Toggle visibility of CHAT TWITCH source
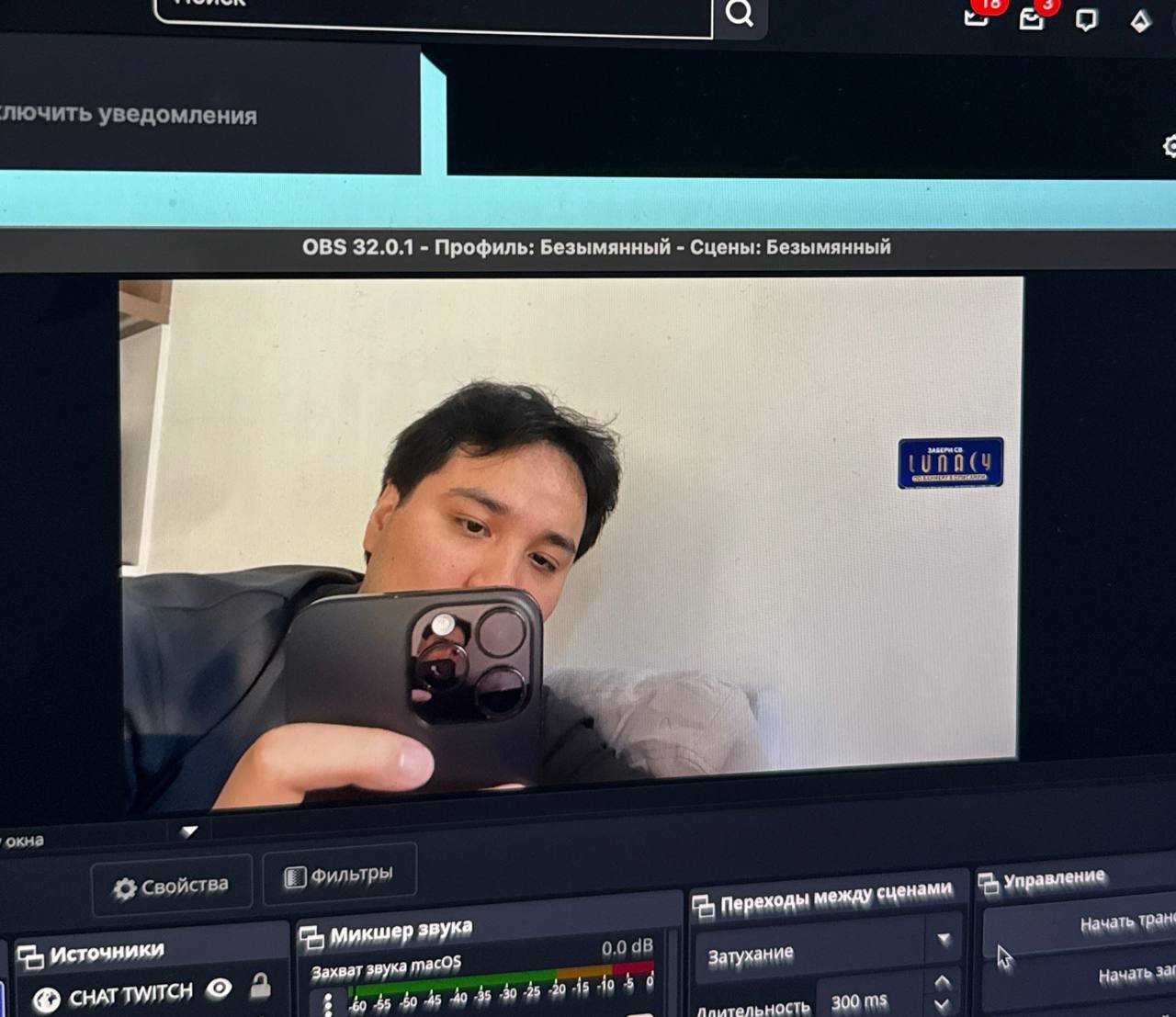 (219, 989)
